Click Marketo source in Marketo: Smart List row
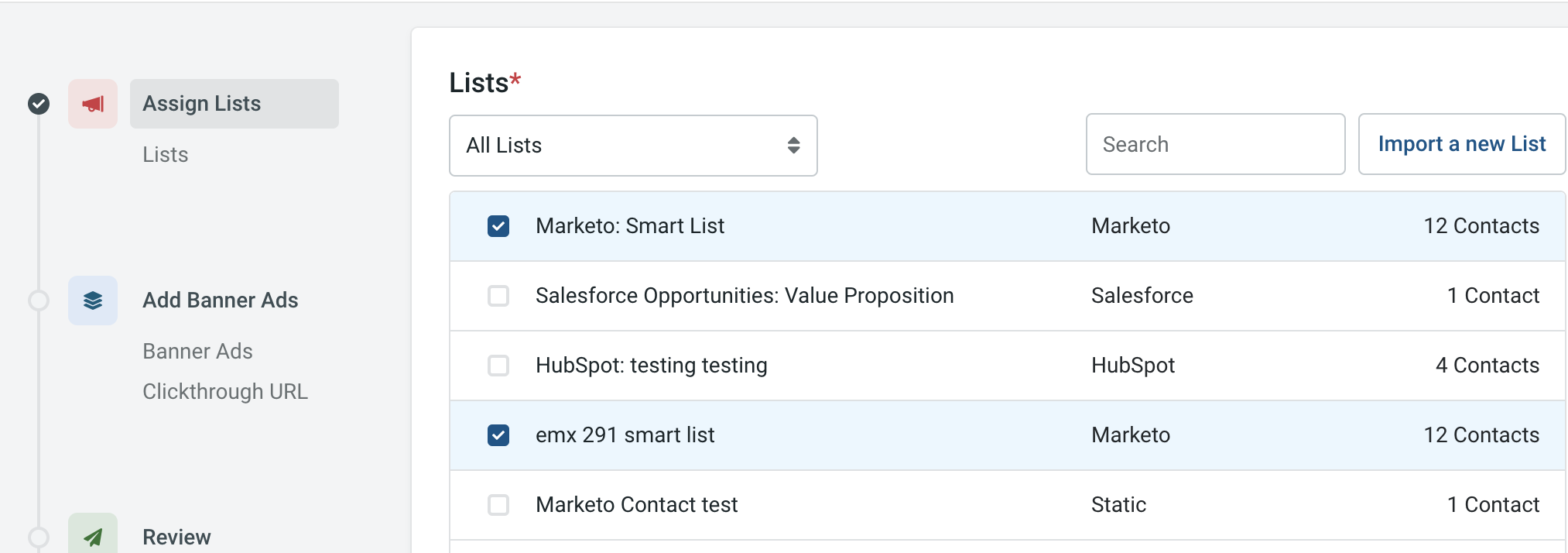The image size is (1568, 553). tap(1131, 226)
